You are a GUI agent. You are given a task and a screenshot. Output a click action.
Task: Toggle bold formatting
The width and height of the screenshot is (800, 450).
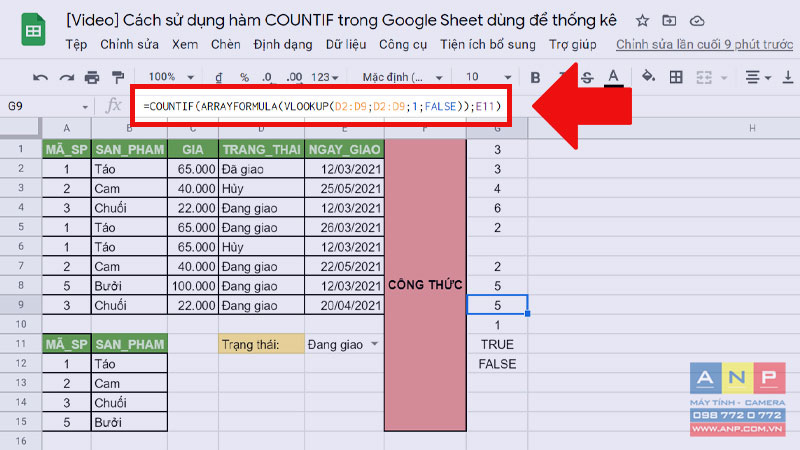coord(535,78)
